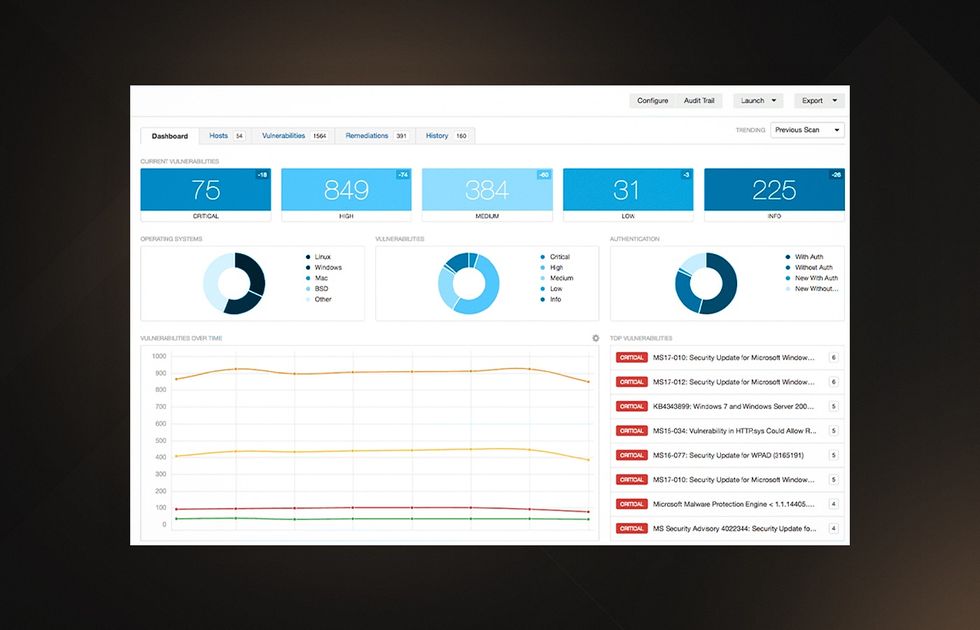The image size is (980, 630).
Task: Click count badge on MS Security Advisory row
Action: (833, 528)
